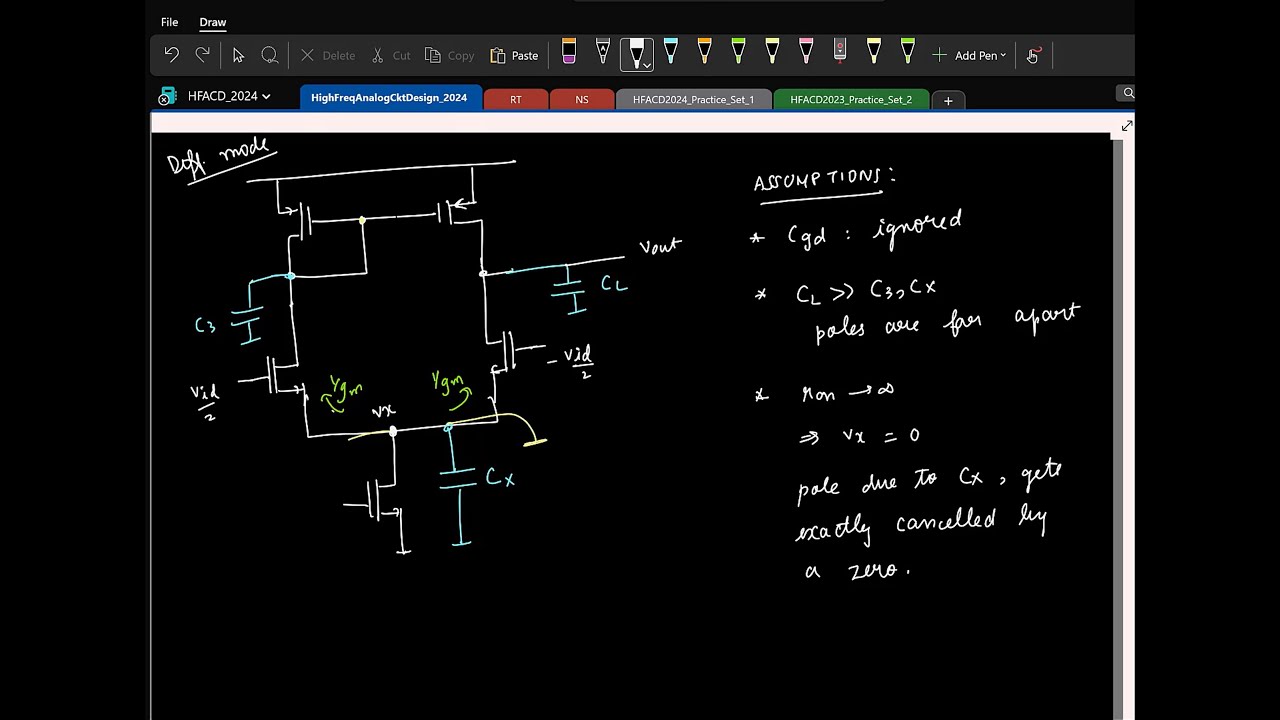
Task: Switch to the RT section tab
Action: click(516, 99)
